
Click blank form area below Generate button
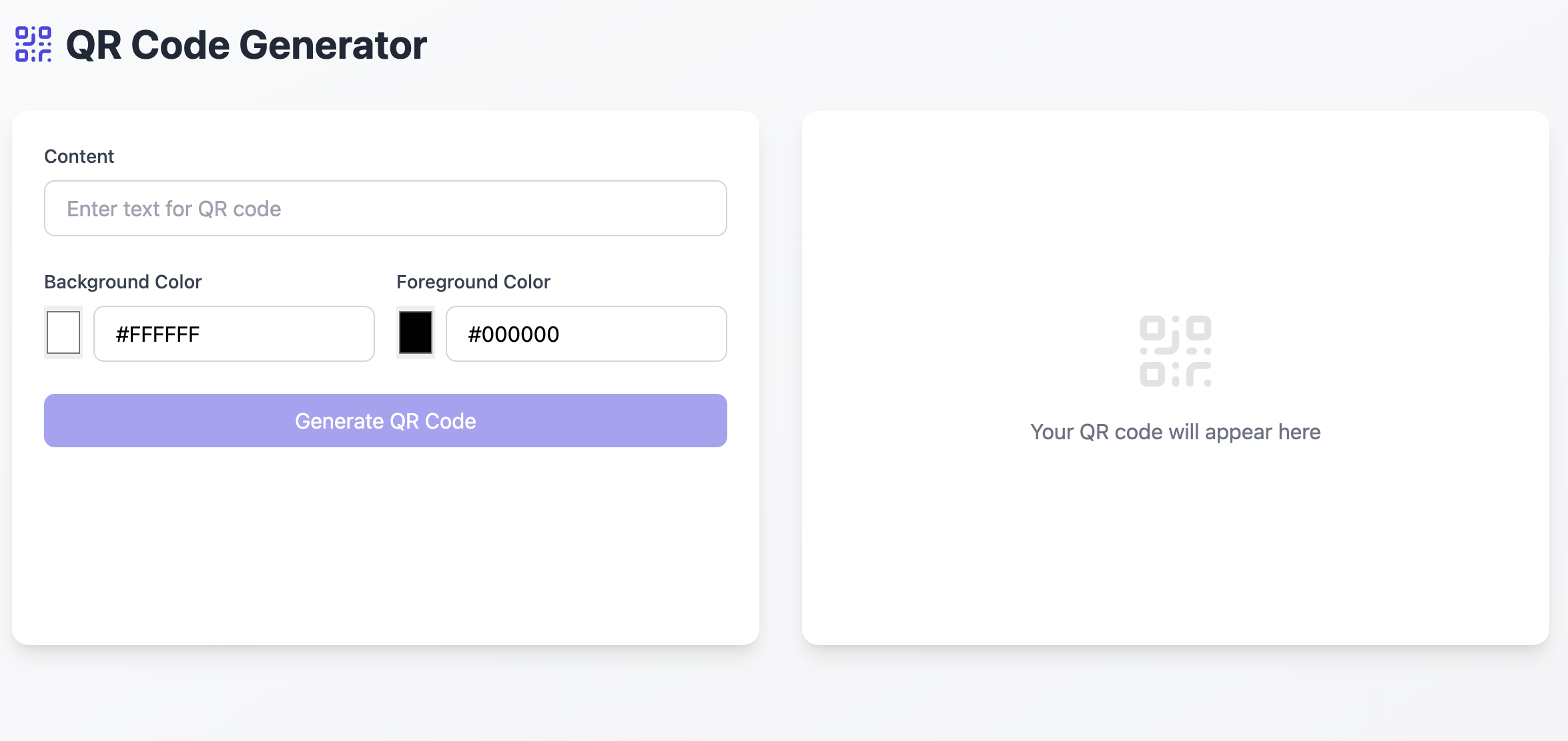385,547
